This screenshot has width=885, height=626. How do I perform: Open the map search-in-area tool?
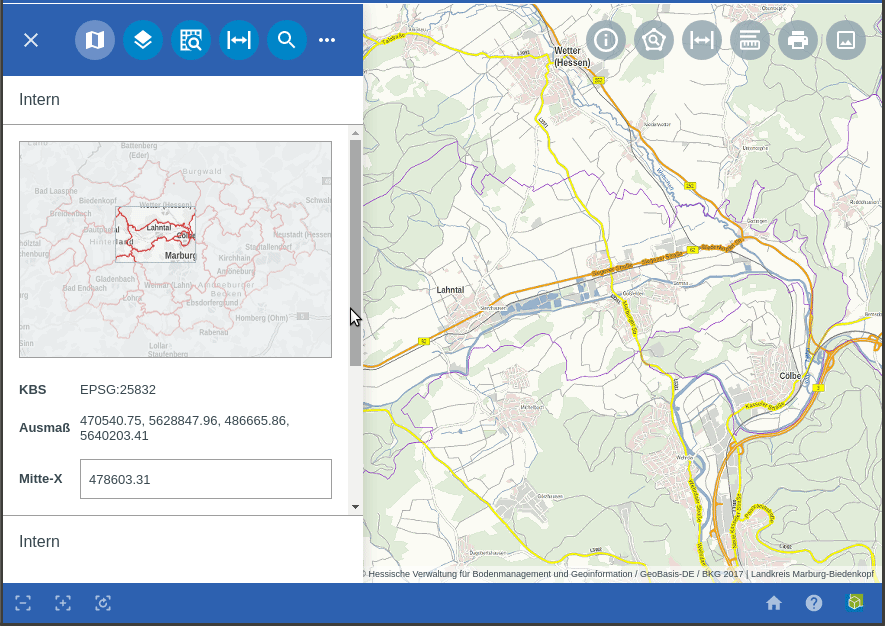coord(191,40)
